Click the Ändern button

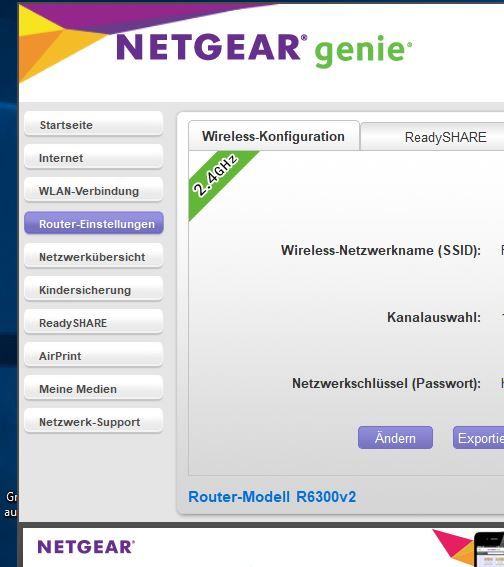(x=395, y=438)
